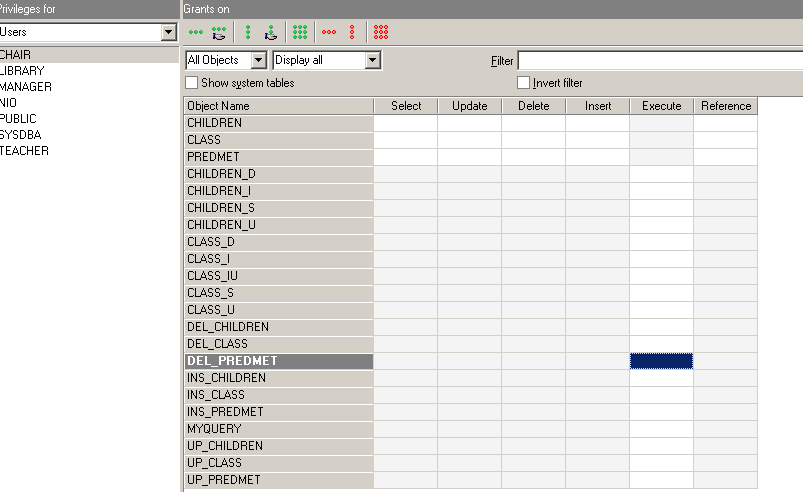Click Grant All with Grant Option icon
Image resolution: width=803 pixels, height=492 pixels.
point(219,33)
